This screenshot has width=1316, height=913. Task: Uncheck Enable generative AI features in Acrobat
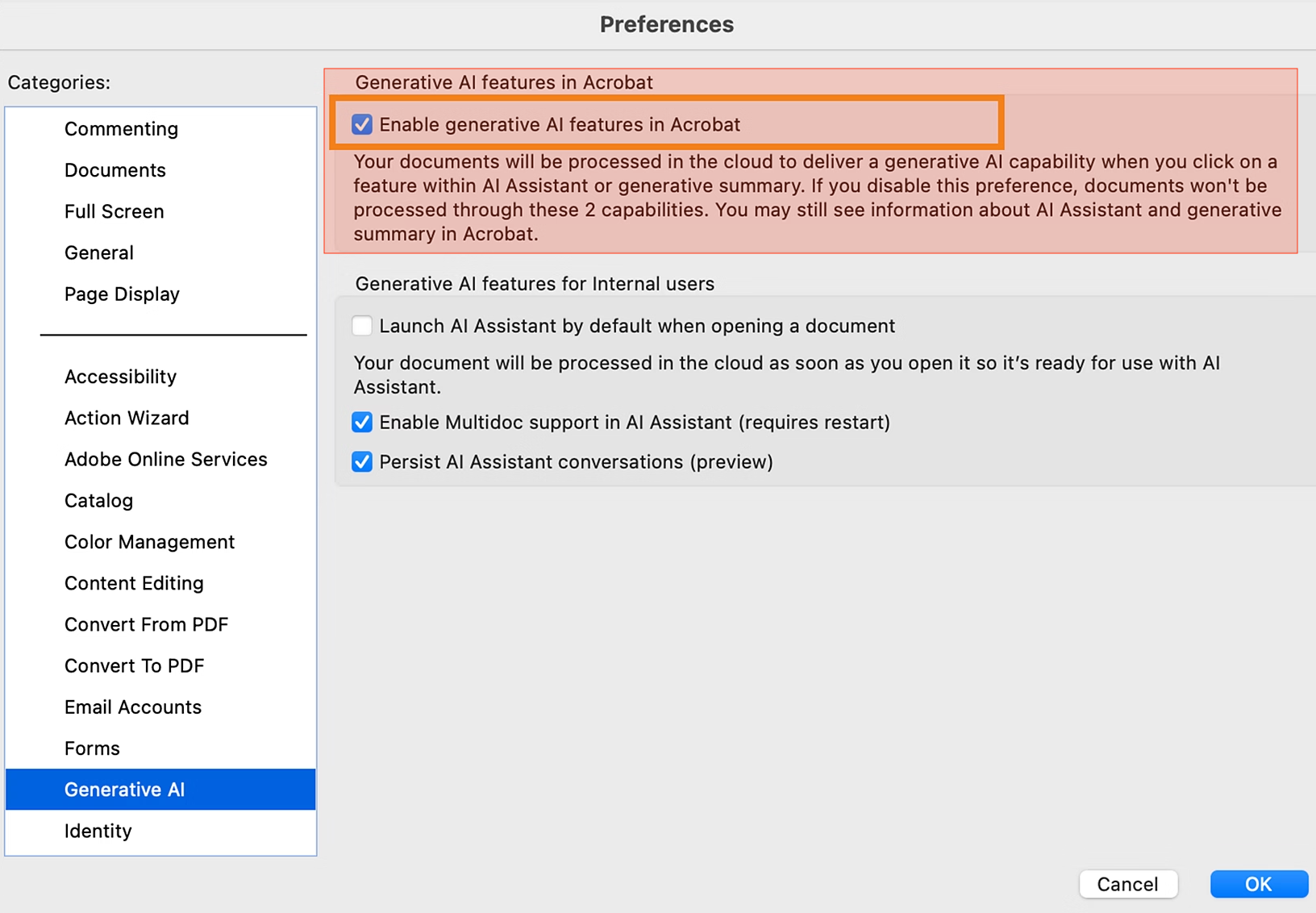(362, 124)
